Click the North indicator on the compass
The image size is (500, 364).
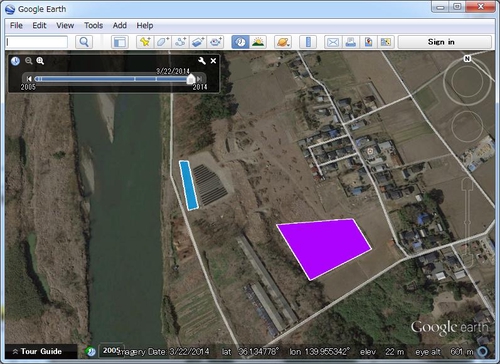[467, 59]
